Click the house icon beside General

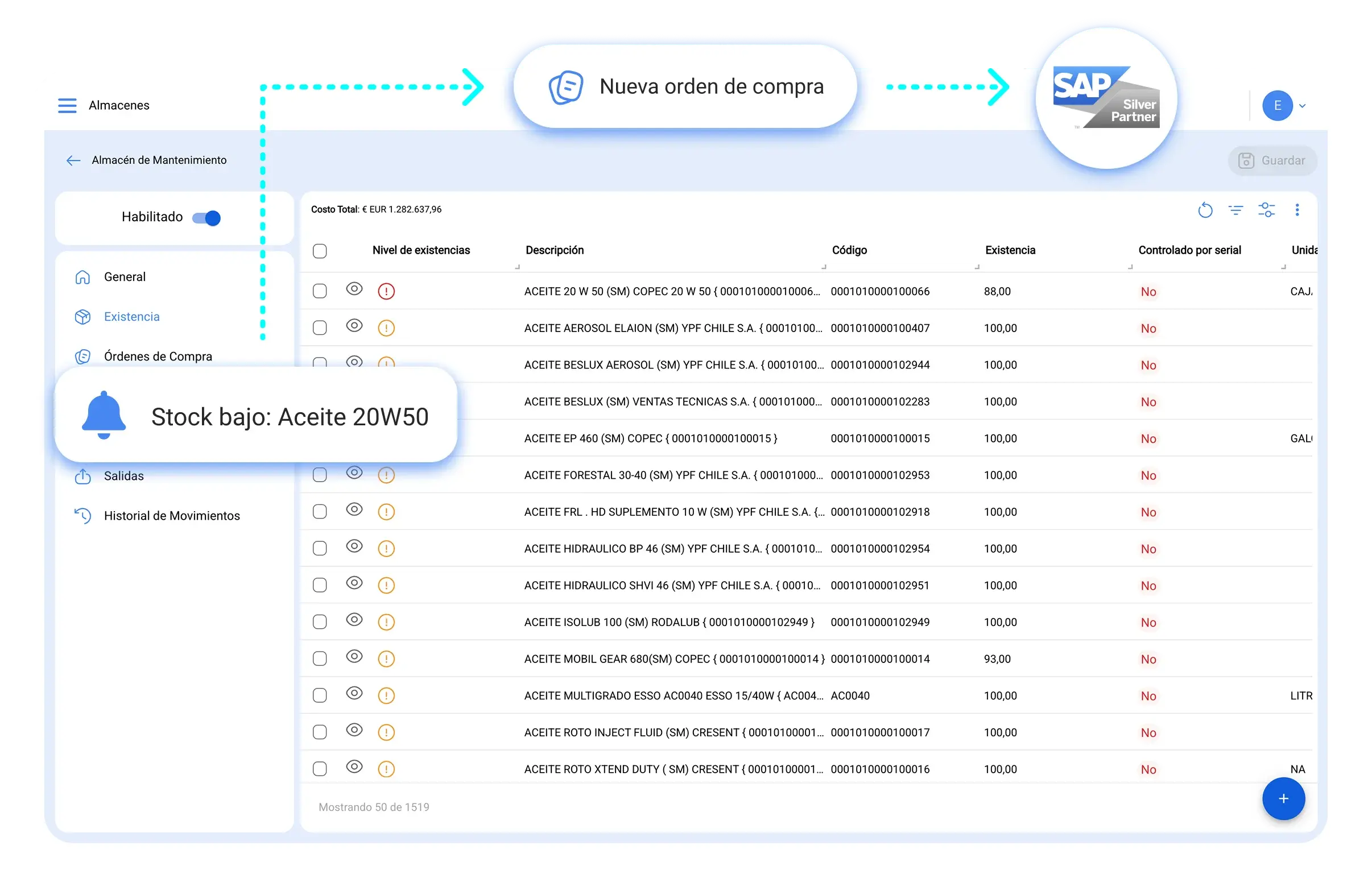(x=82, y=277)
